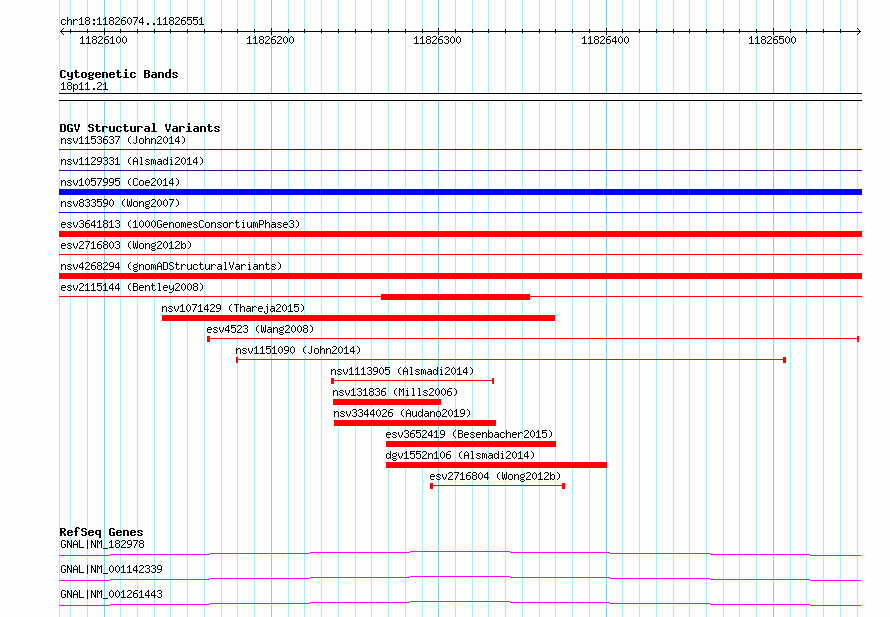Screen dimensions: 890x617
Task: Click the right arrow on the ruler
Action: [859, 32]
